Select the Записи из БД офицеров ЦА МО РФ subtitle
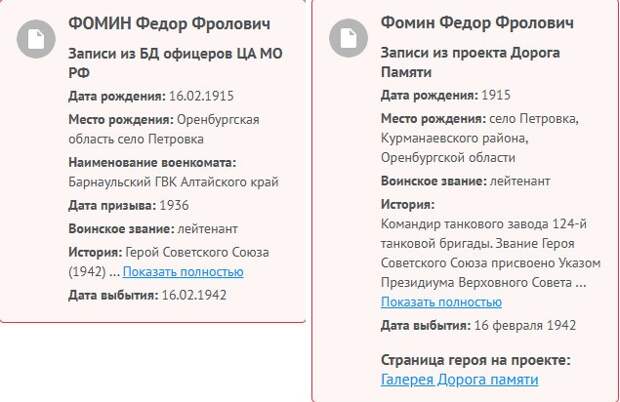620x402 pixels. pos(175,63)
